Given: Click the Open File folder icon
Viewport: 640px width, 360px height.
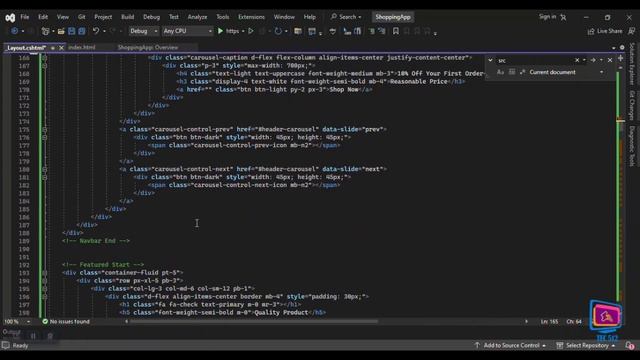Looking at the screenshot, I should pyautogui.click(x=61, y=31).
